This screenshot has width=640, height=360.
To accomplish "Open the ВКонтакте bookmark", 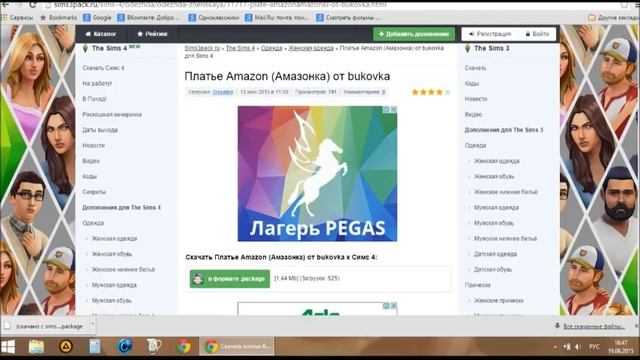I will click(x=149, y=18).
